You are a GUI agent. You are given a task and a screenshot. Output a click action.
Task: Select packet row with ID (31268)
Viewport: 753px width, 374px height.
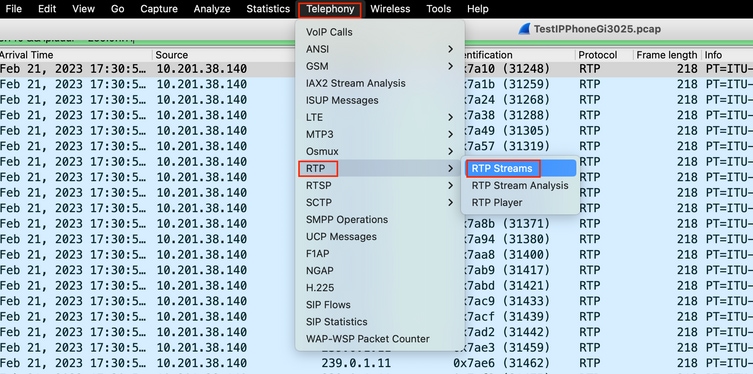[x=376, y=100]
